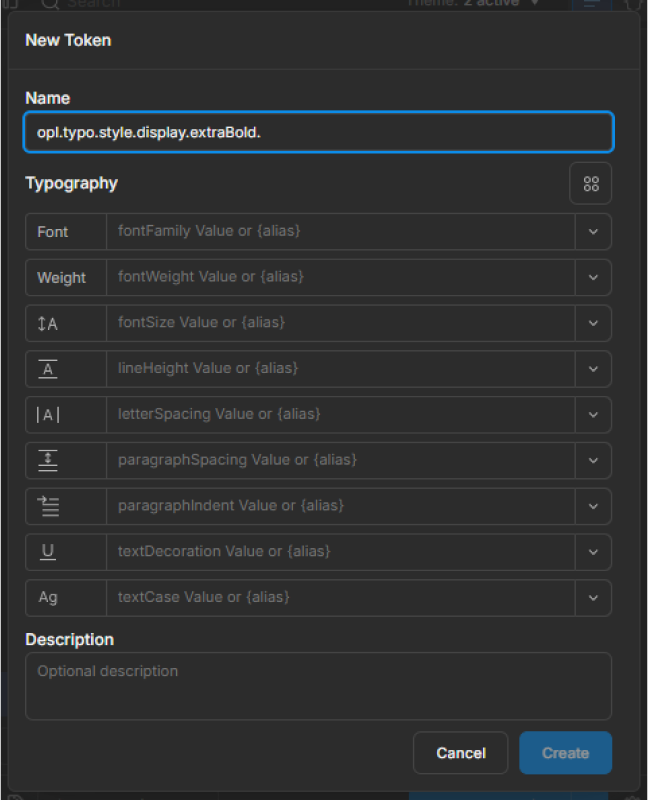Viewport: 648px width, 800px height.
Task: Click the Ag textCase icon
Action: (48, 597)
